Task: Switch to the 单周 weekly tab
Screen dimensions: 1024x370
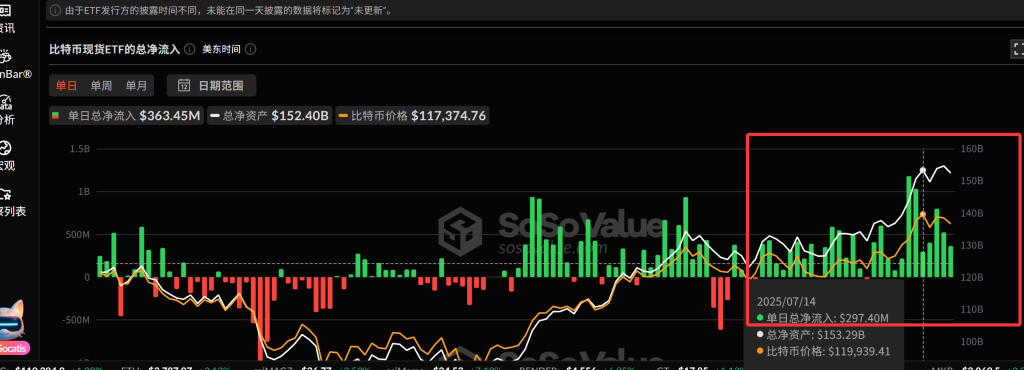Action: pos(101,85)
